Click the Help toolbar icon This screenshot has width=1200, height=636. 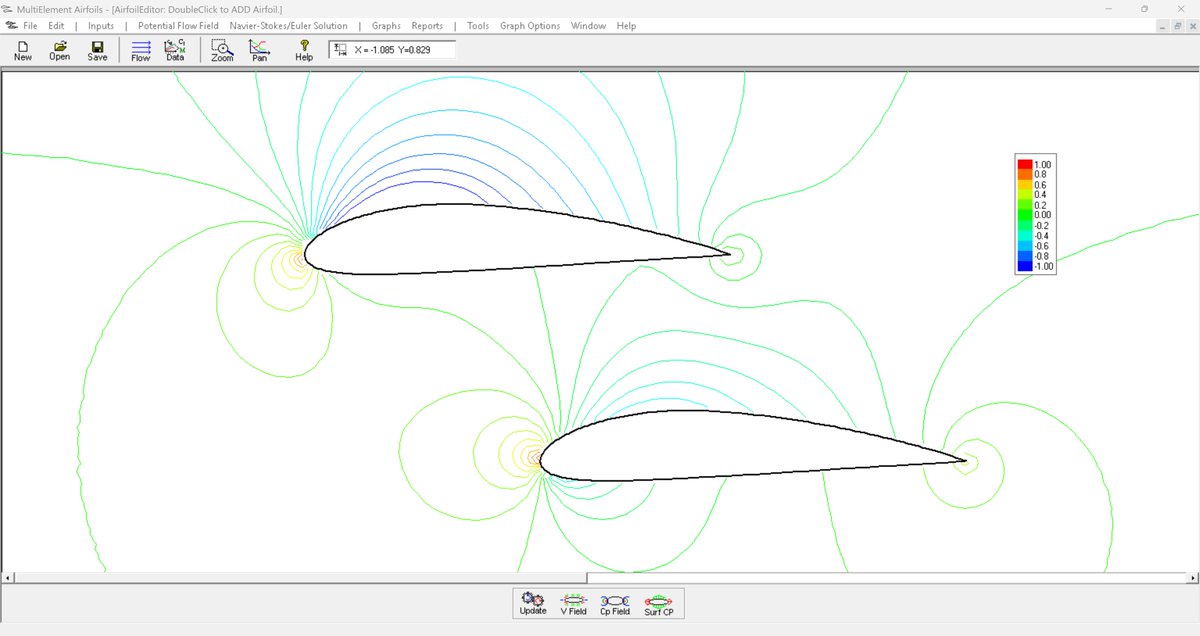(x=304, y=51)
